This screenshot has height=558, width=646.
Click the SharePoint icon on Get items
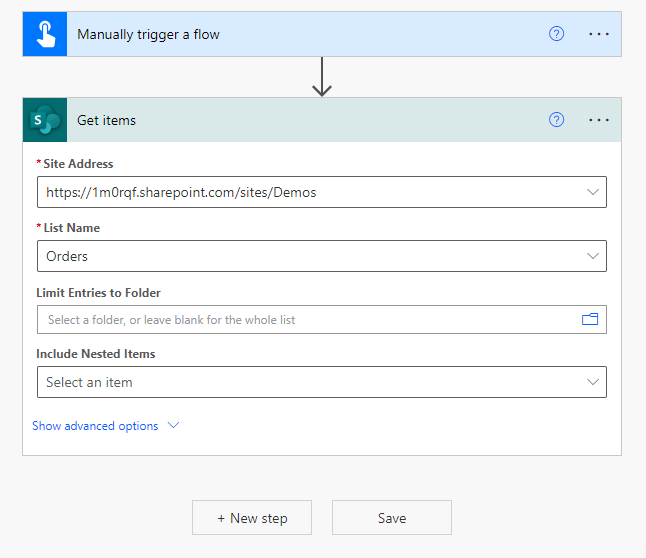[45, 120]
